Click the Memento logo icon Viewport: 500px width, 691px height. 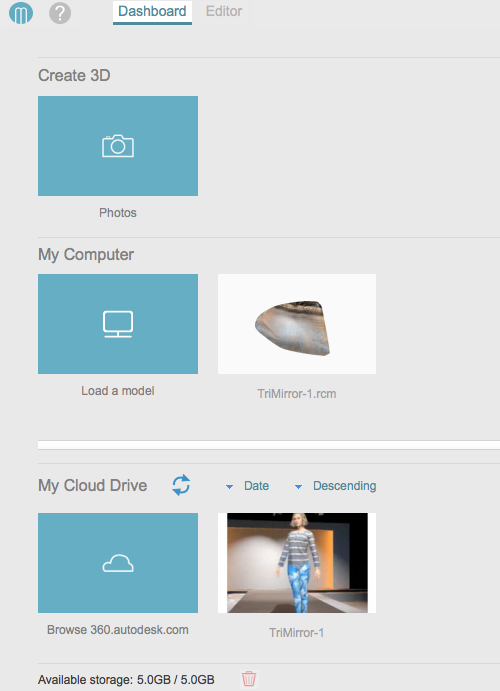[x=21, y=13]
